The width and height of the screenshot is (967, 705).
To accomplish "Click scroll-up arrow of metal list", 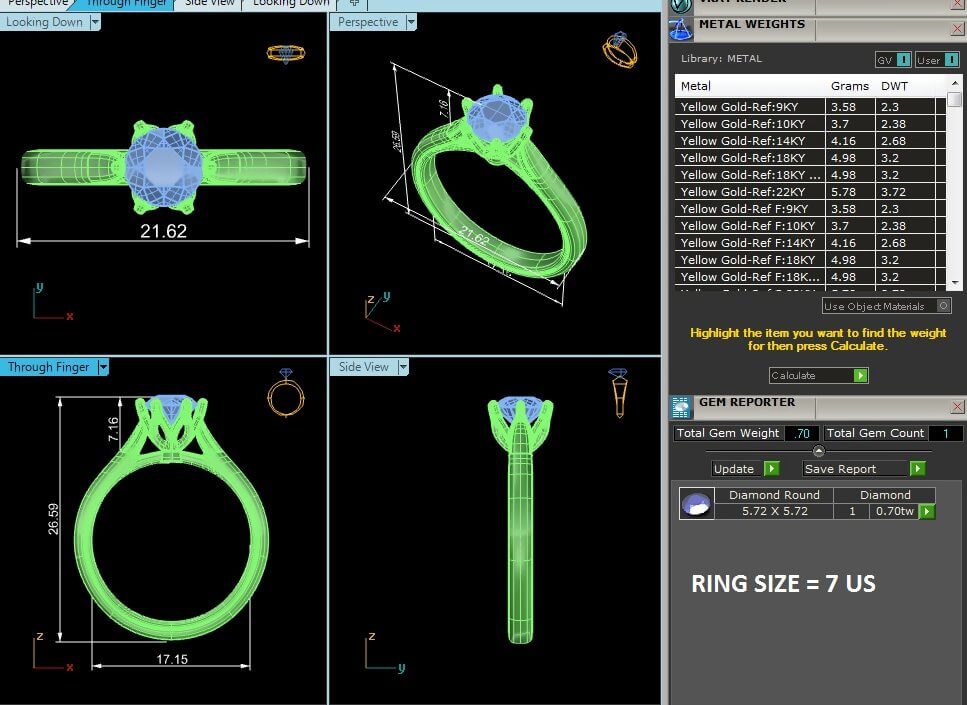I will point(955,83).
